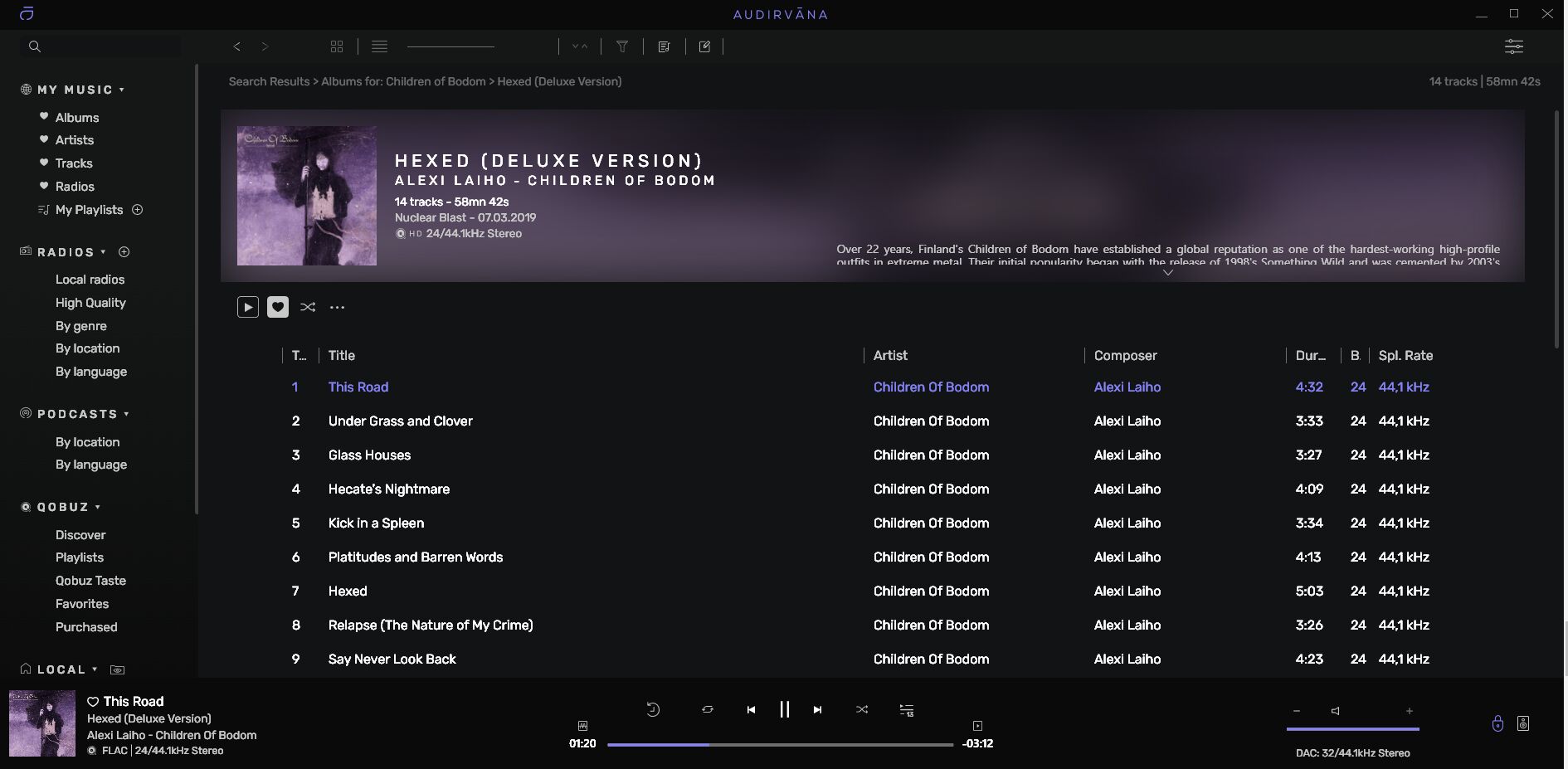Screen dimensions: 1568x769
Task: Open High Quality radios
Action: (90, 303)
